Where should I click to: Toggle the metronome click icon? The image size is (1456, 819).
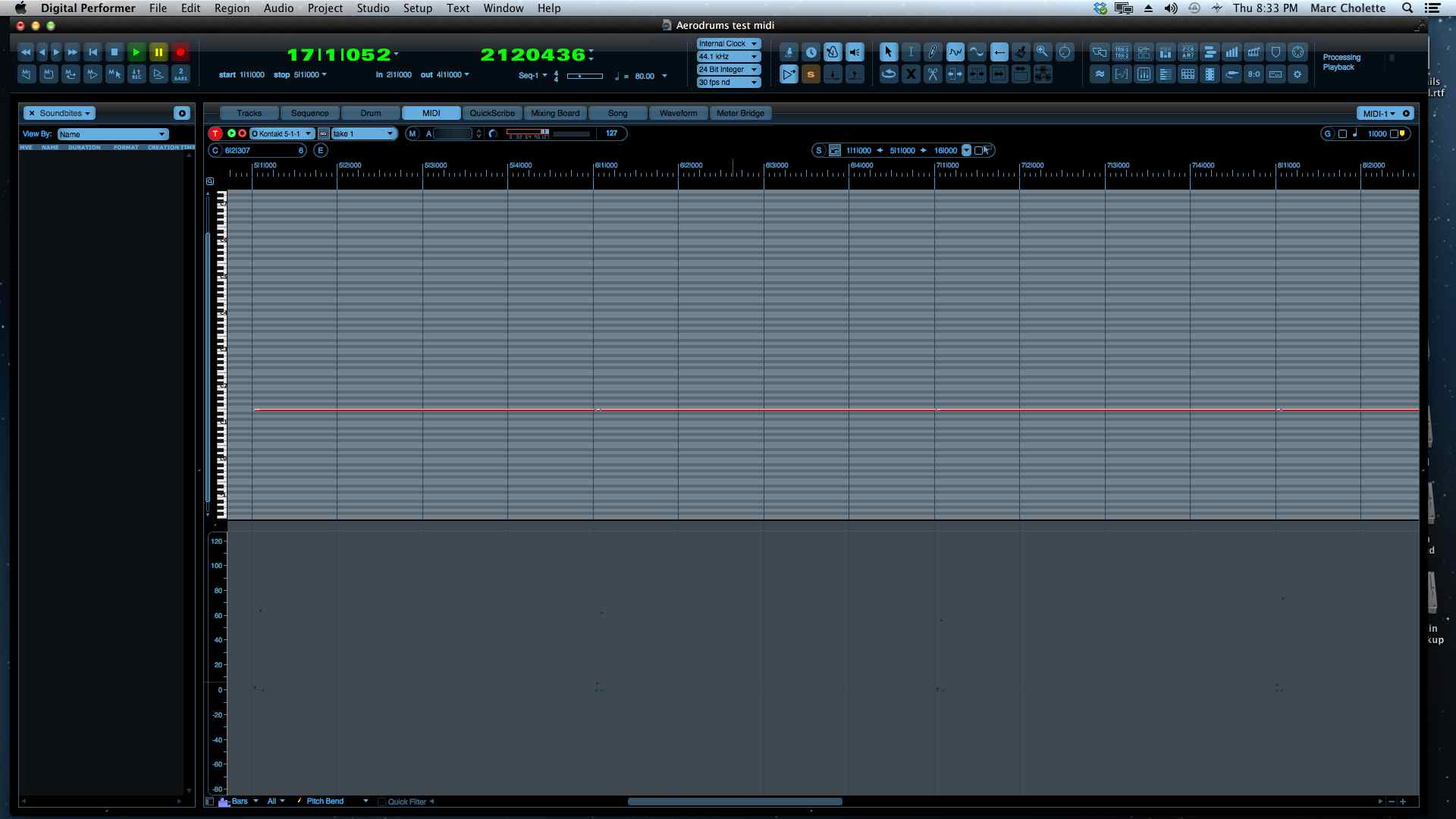click(x=833, y=52)
